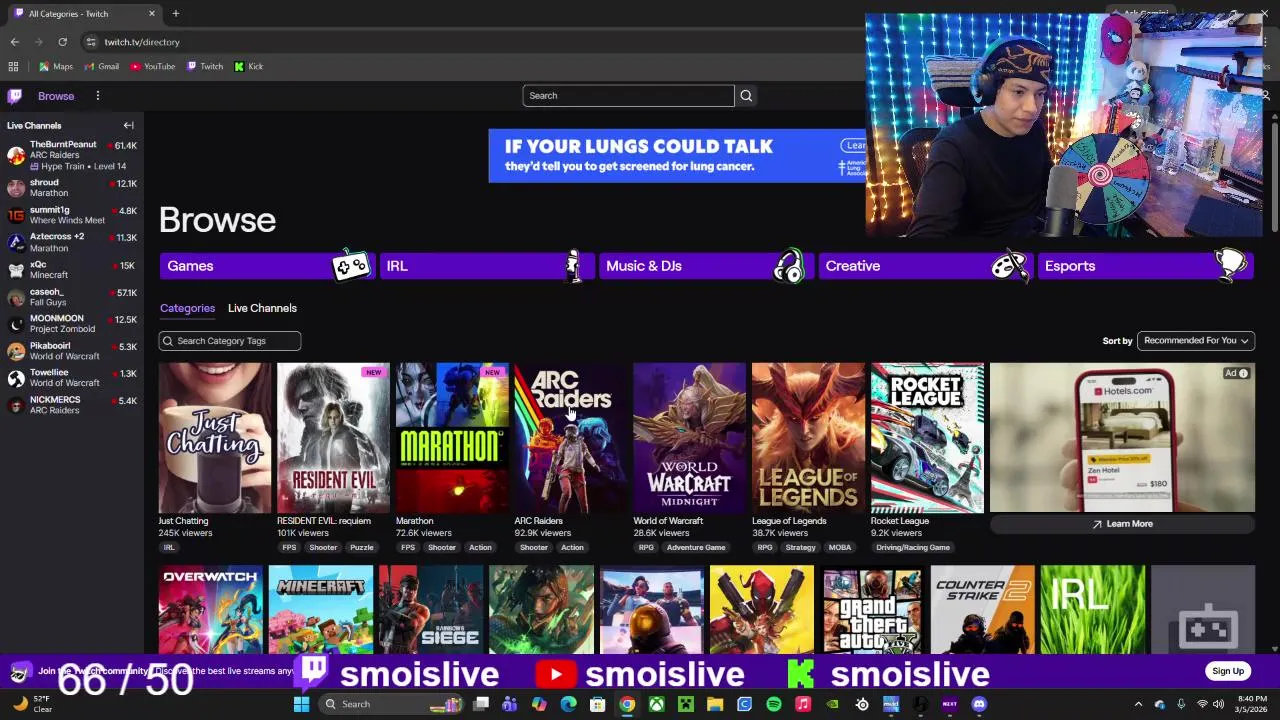Open the IRL category banner
The width and height of the screenshot is (1280, 720).
(486, 266)
